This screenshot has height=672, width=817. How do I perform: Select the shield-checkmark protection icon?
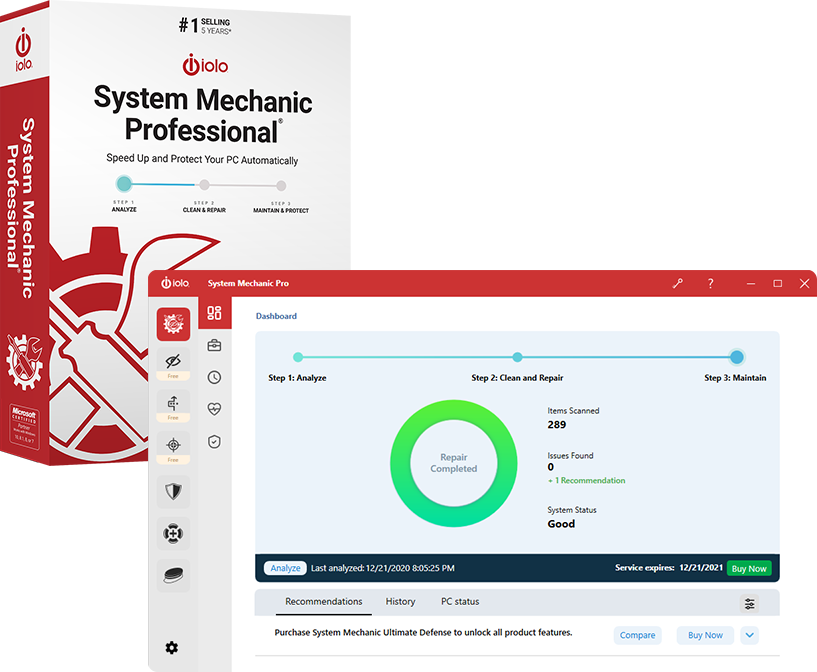[214, 441]
